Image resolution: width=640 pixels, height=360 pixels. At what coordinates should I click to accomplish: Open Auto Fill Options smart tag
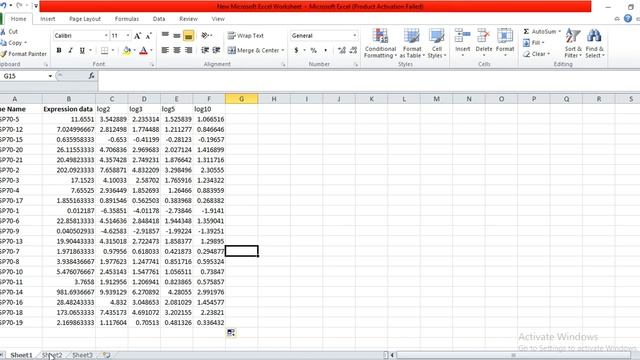click(x=231, y=333)
